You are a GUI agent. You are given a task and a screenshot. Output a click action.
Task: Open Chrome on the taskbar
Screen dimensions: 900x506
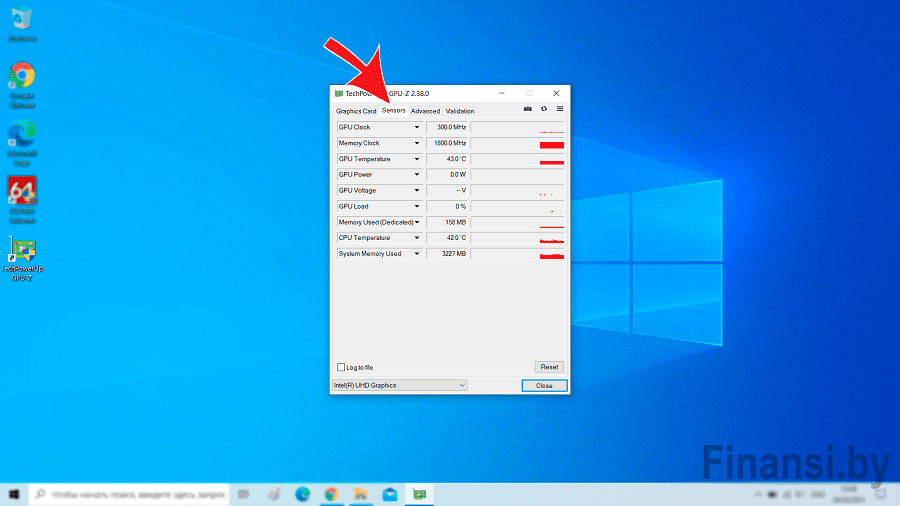[331, 494]
